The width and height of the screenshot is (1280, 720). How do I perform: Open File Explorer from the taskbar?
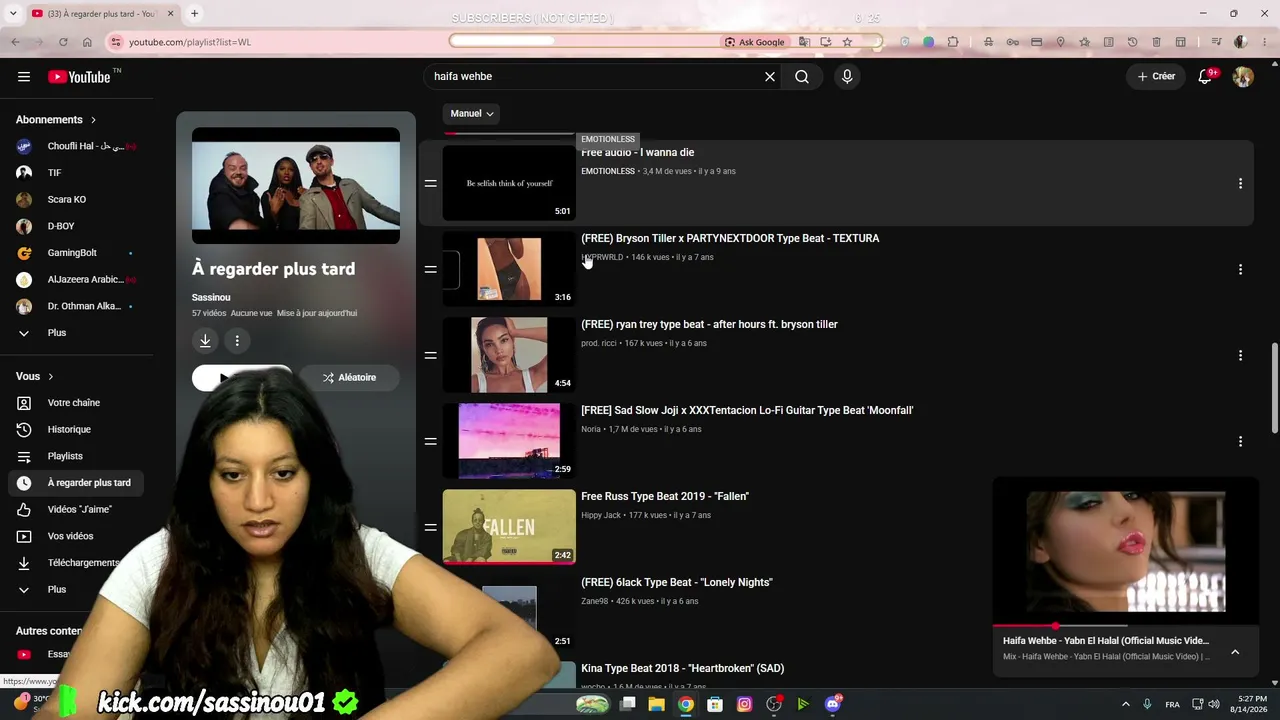point(656,705)
